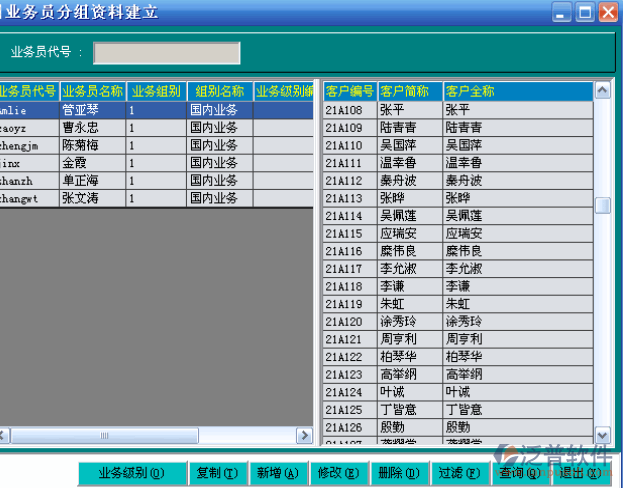
Task: Click customer list scroll-up arrow
Action: coord(602,90)
